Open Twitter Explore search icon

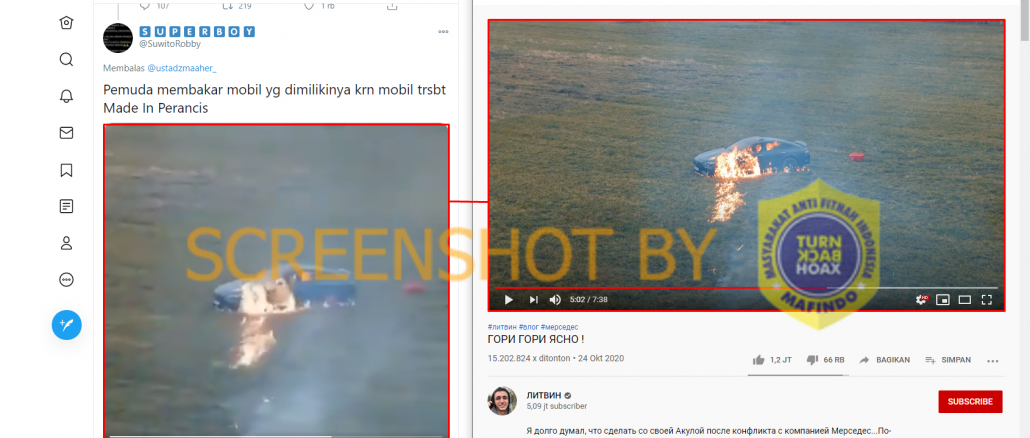click(66, 60)
